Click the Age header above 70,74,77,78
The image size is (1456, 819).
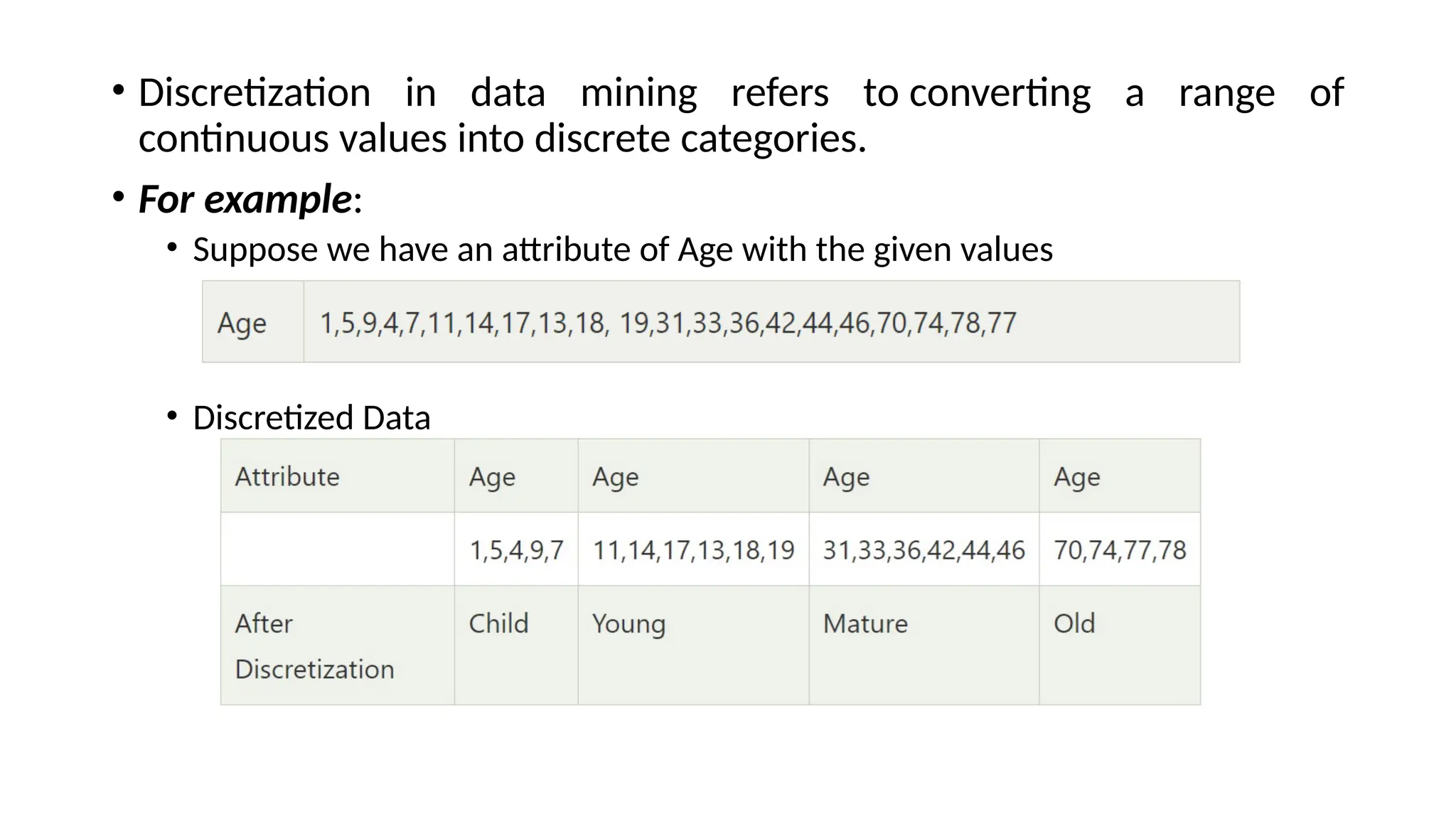tap(1076, 476)
